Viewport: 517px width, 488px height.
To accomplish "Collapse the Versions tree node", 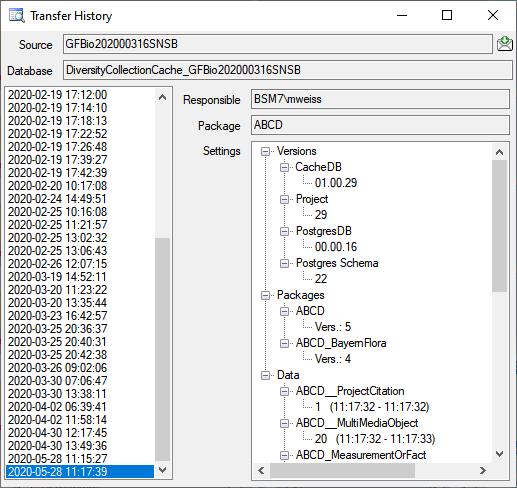I will pos(265,152).
